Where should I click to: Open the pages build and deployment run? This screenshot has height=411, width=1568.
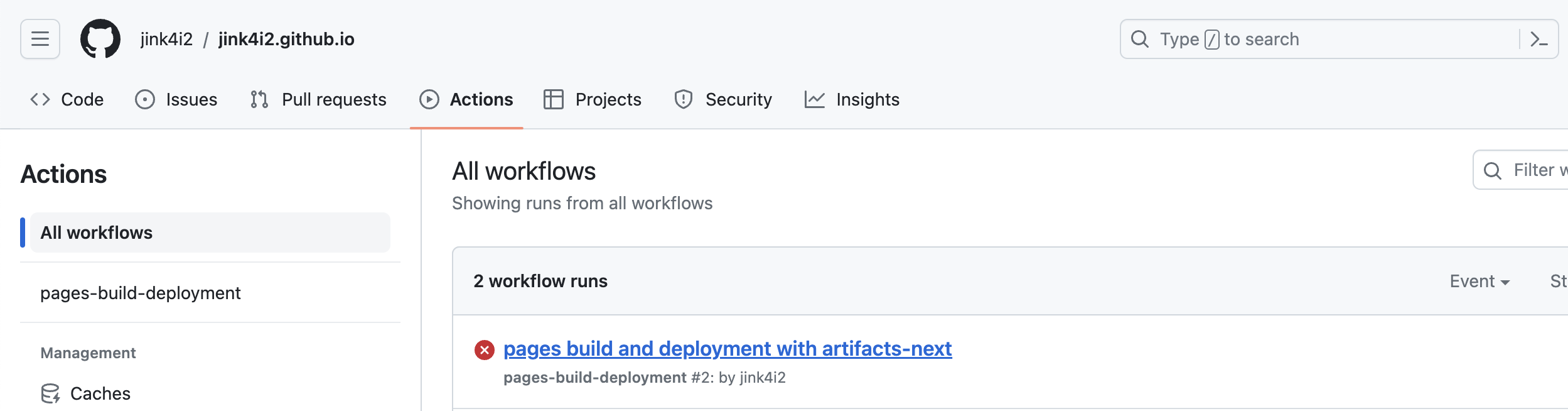(727, 349)
